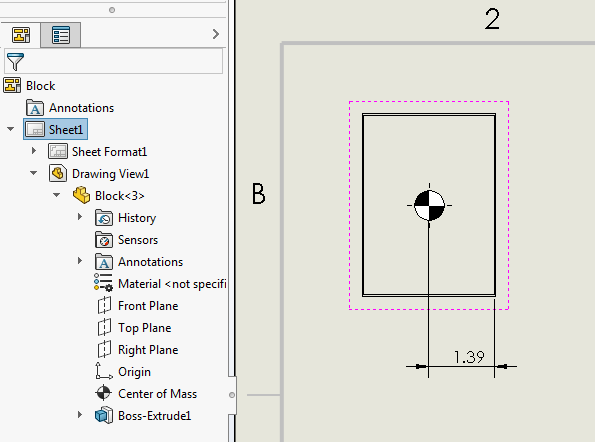The width and height of the screenshot is (595, 442).
Task: Click the Center of Mass tree icon
Action: (103, 393)
